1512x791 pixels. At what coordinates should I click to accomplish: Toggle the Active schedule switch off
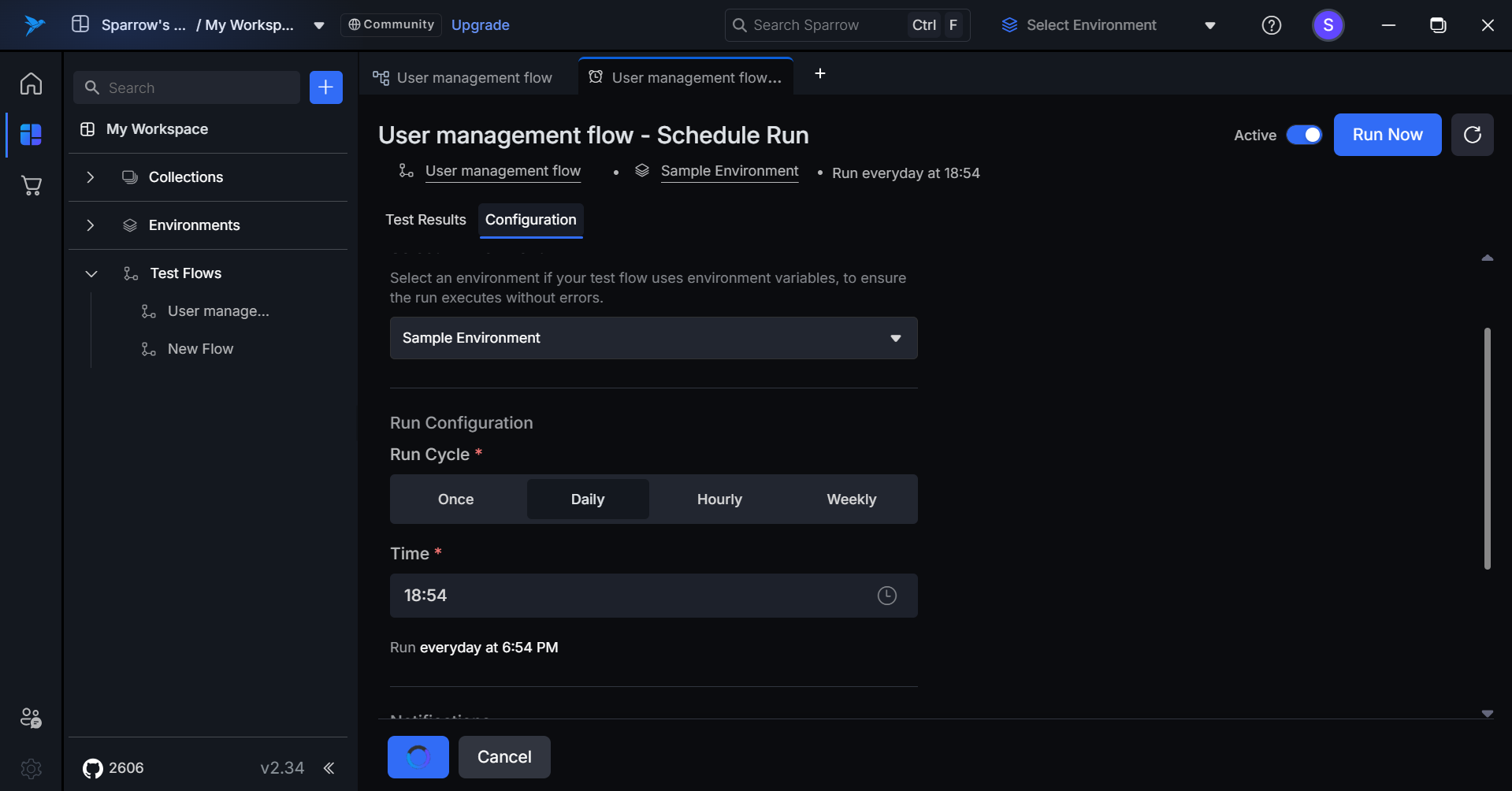1304,135
